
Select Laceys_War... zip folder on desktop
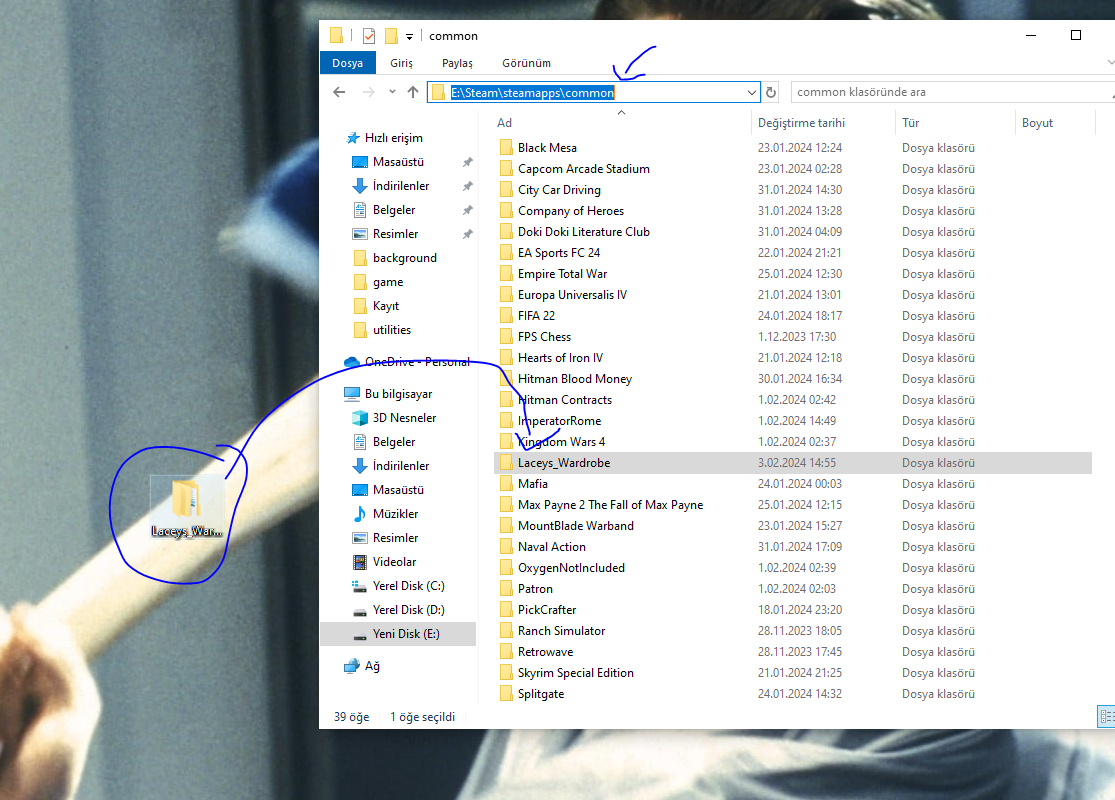tap(186, 508)
